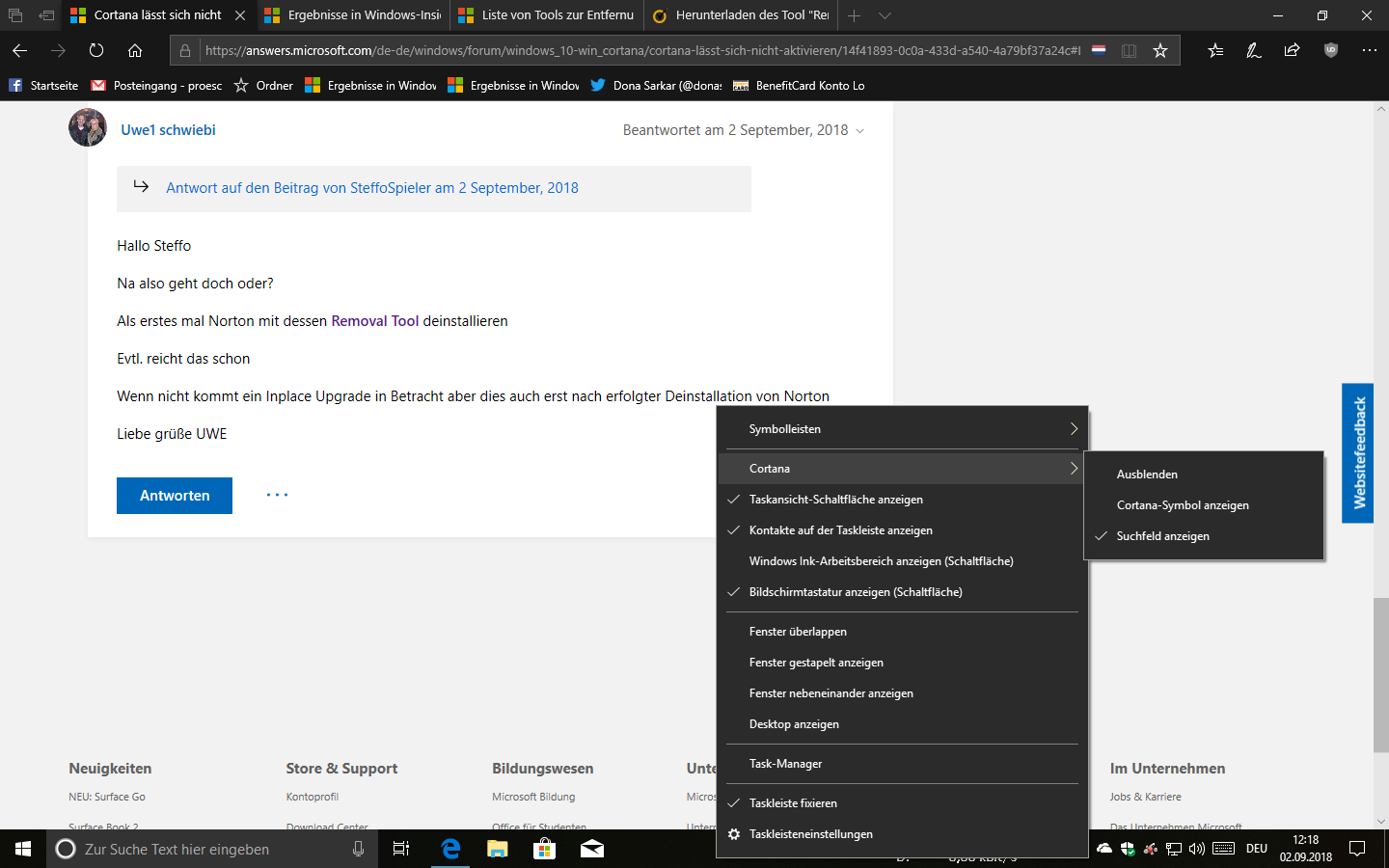Open the Removal Tool hyperlink

click(375, 321)
